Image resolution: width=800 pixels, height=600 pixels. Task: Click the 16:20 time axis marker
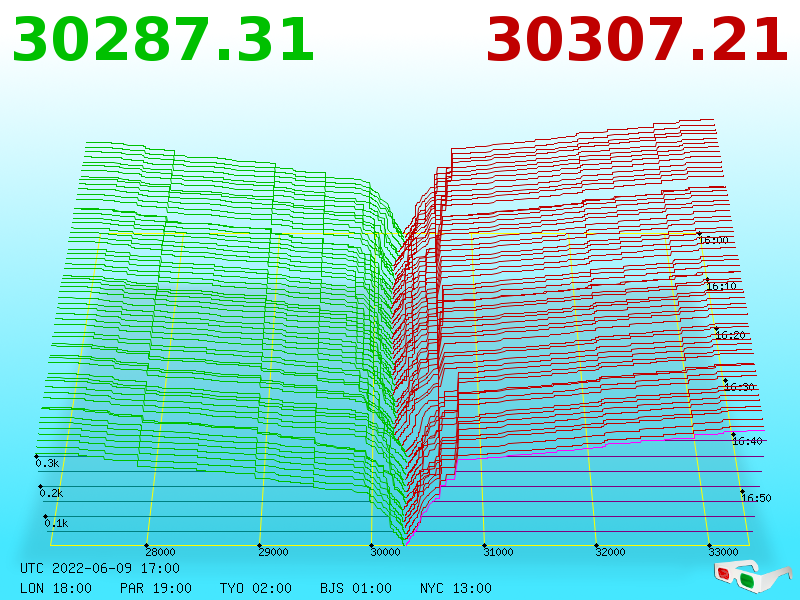pyautogui.click(x=730, y=335)
